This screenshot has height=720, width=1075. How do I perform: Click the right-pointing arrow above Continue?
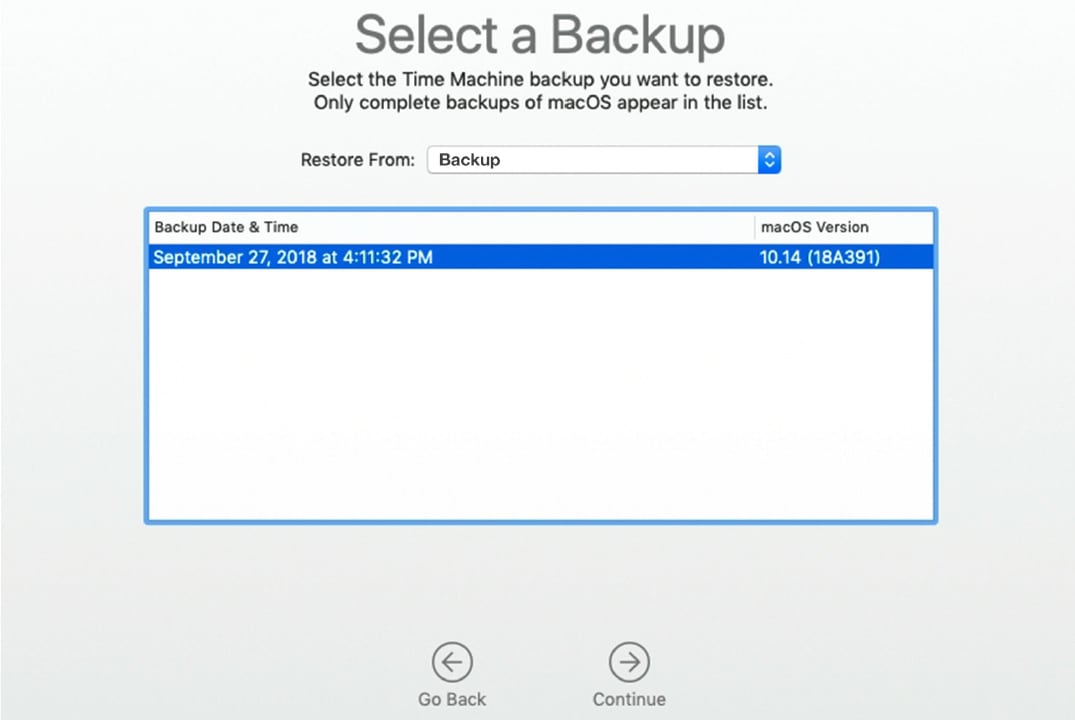click(x=629, y=661)
